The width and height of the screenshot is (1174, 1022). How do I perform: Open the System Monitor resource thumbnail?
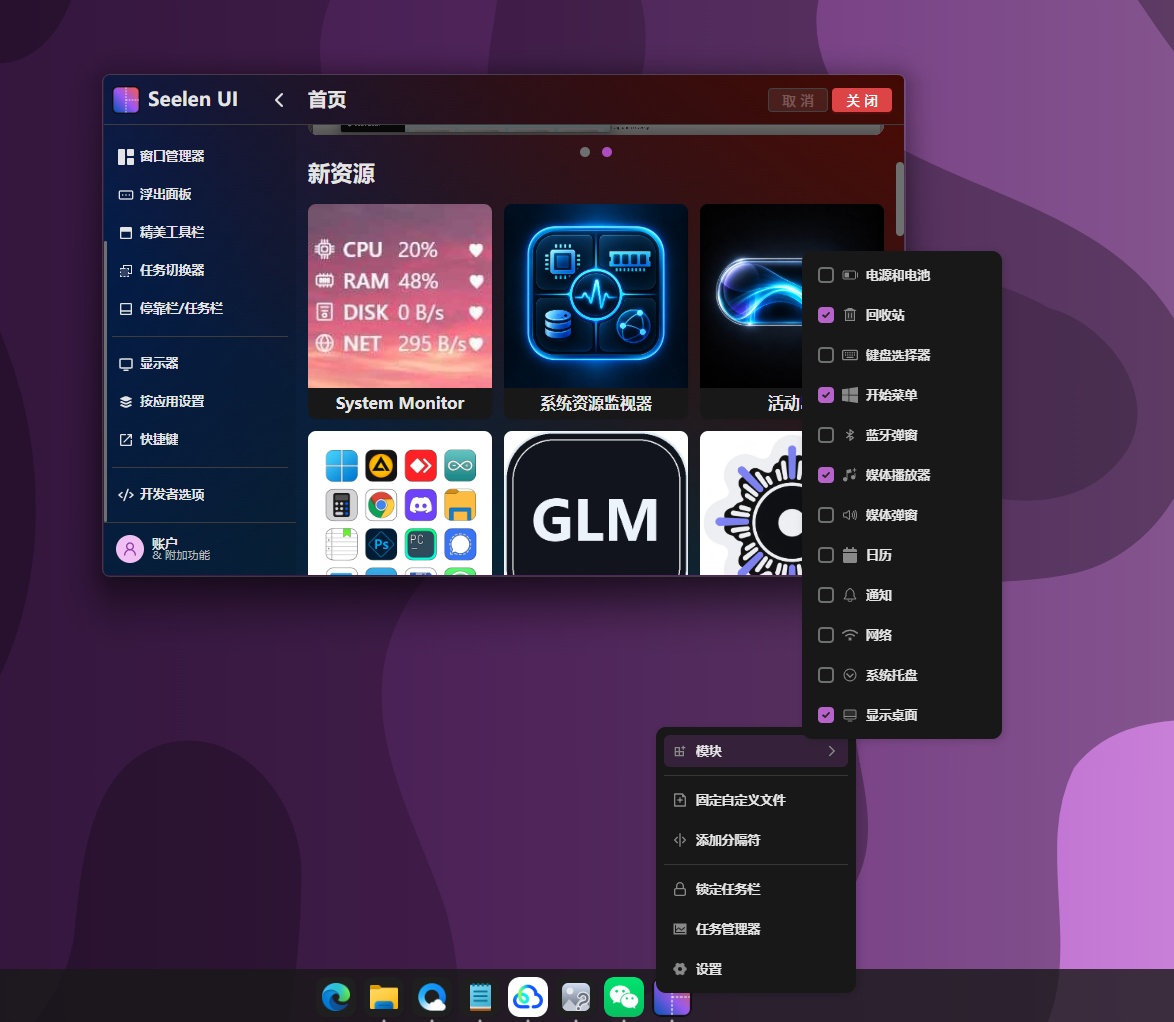pyautogui.click(x=400, y=311)
